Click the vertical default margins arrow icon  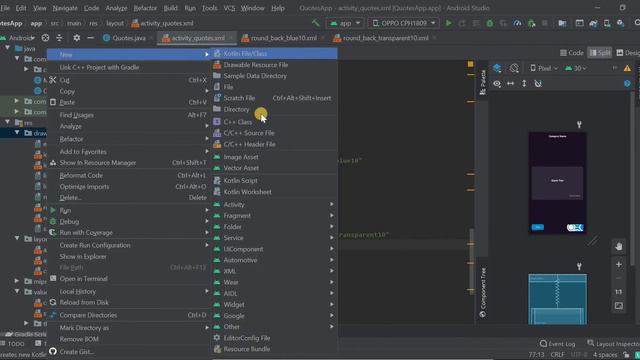pyautogui.click(x=524, y=84)
